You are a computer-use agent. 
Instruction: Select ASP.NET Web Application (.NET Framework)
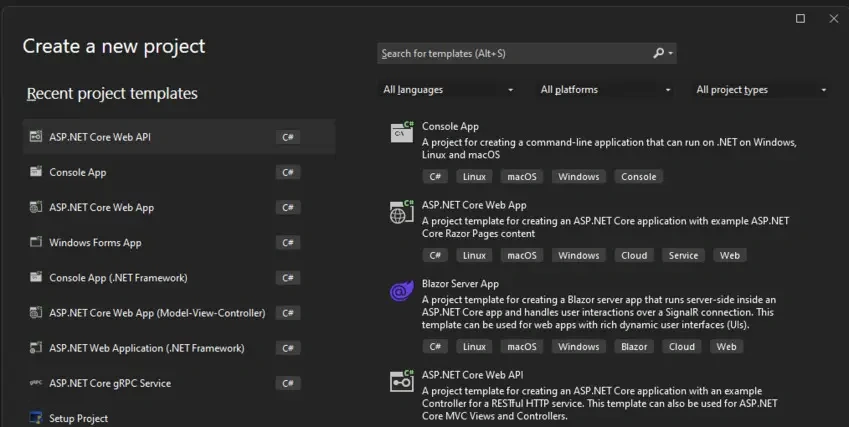click(x=179, y=348)
